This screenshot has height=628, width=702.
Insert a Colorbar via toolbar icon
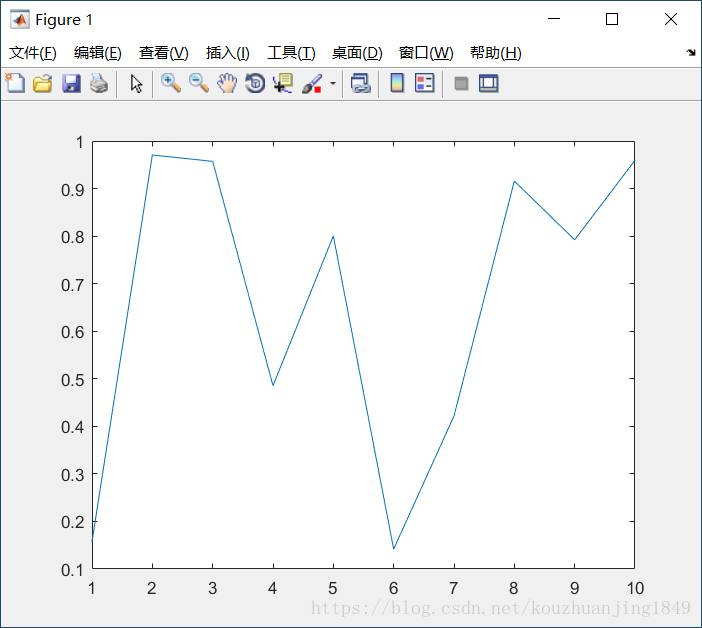click(397, 83)
